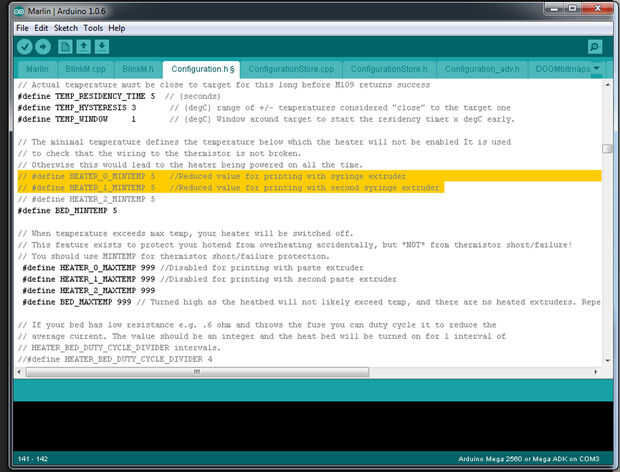Open the Edit menu
Screen dimensions: 620x472
tap(41, 28)
